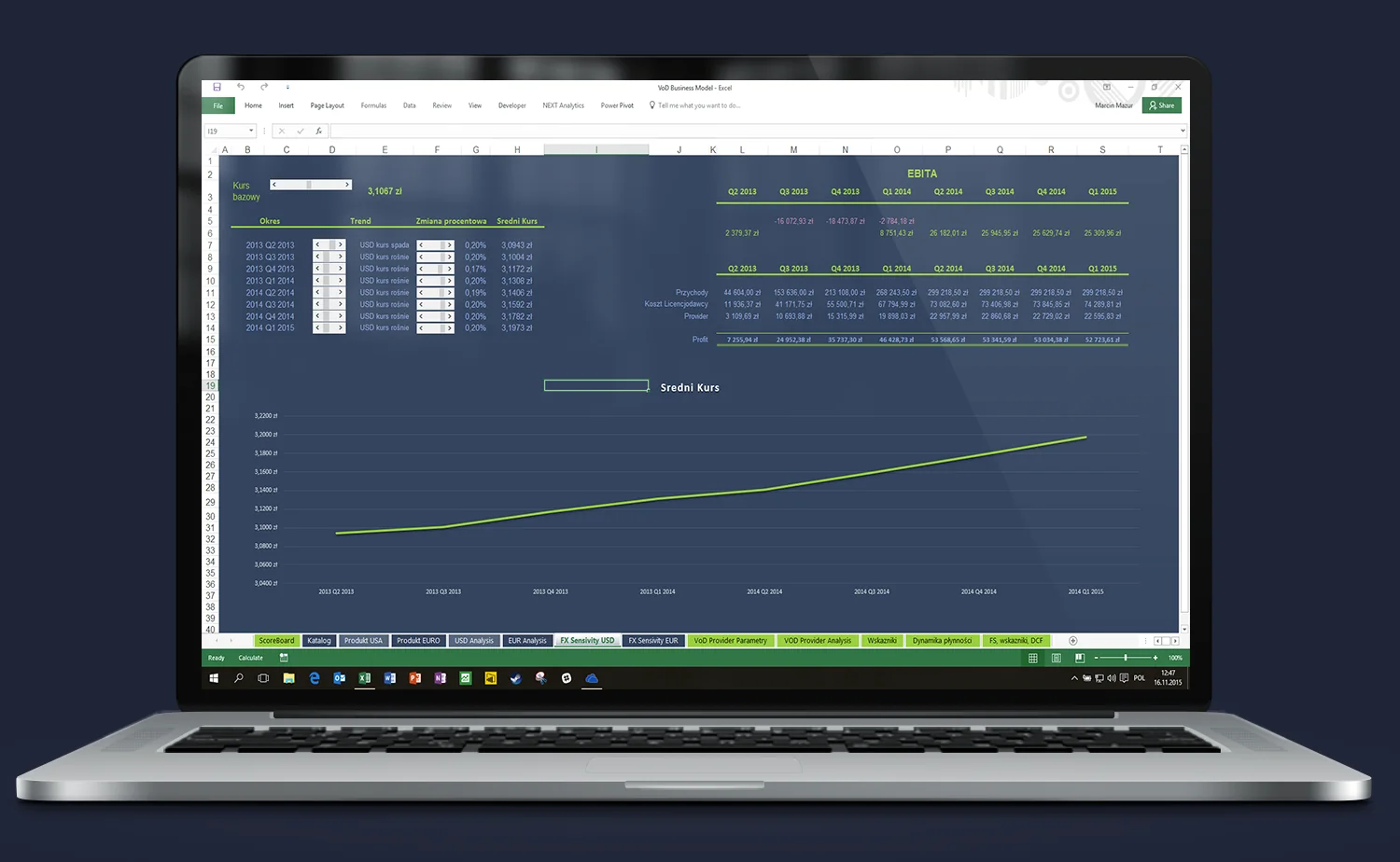This screenshot has height=862, width=1400.
Task: Click the Kurs bazowy scrollbar
Action: click(311, 185)
